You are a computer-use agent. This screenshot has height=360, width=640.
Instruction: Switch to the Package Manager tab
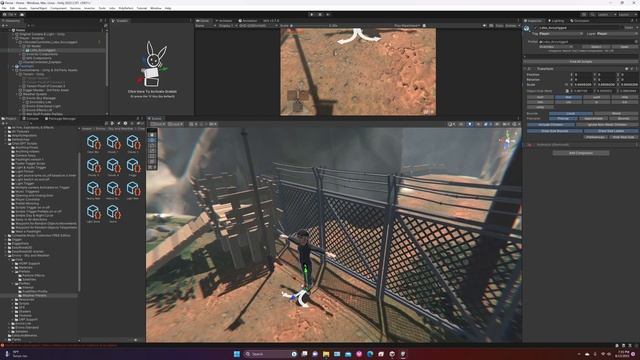[60, 119]
